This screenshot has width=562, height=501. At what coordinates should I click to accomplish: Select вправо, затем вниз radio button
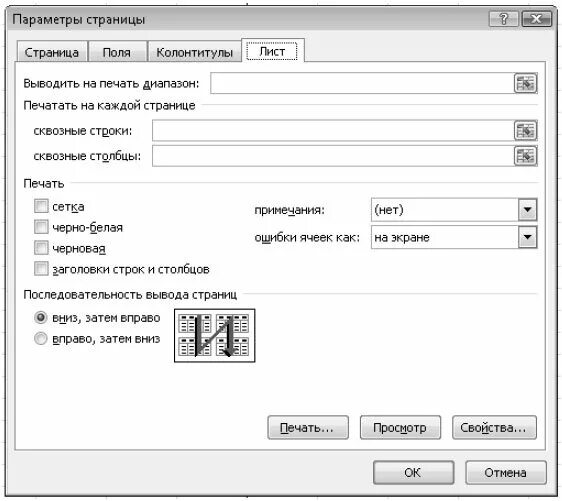41,339
